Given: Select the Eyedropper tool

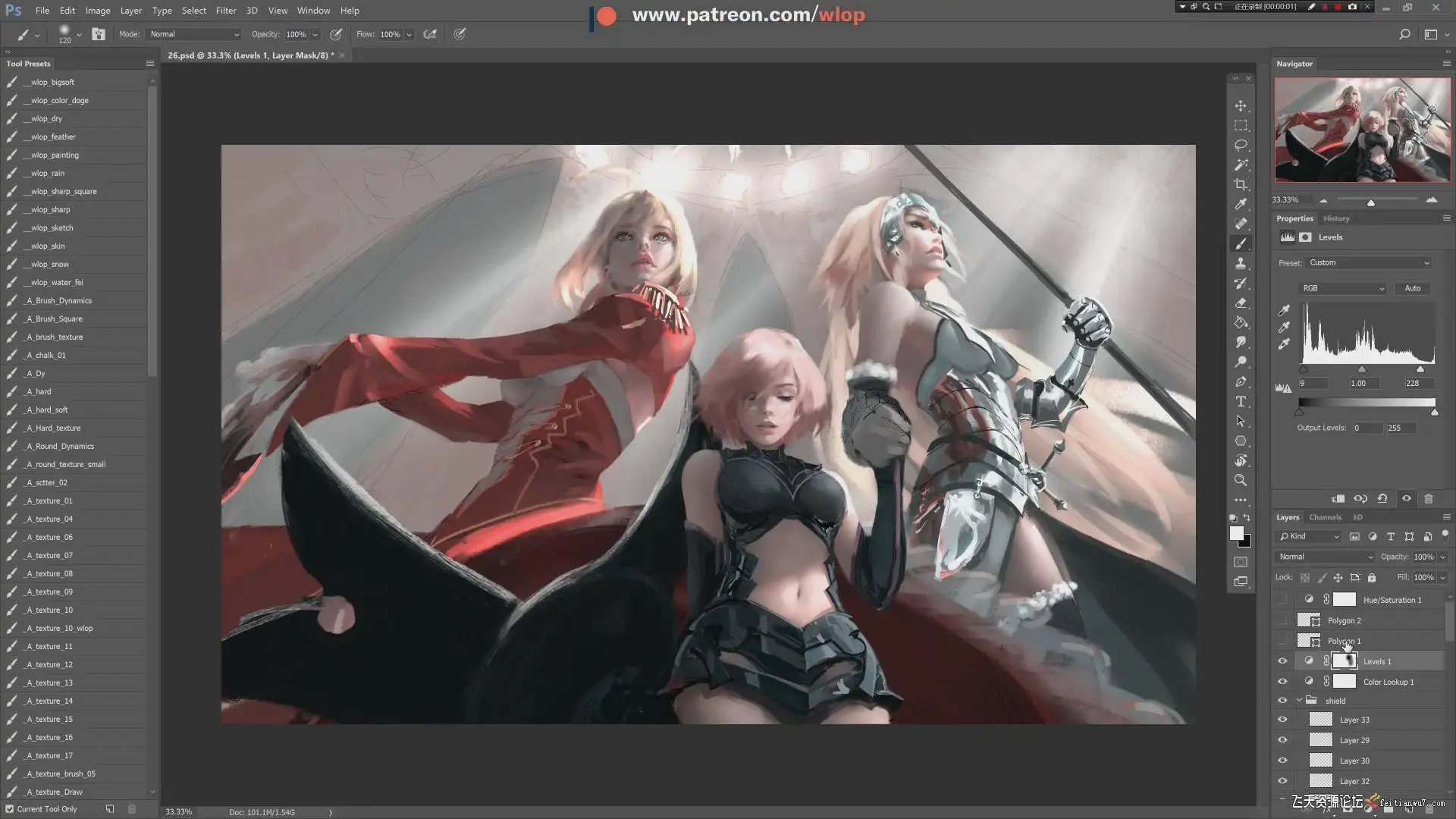Looking at the screenshot, I should (1241, 204).
